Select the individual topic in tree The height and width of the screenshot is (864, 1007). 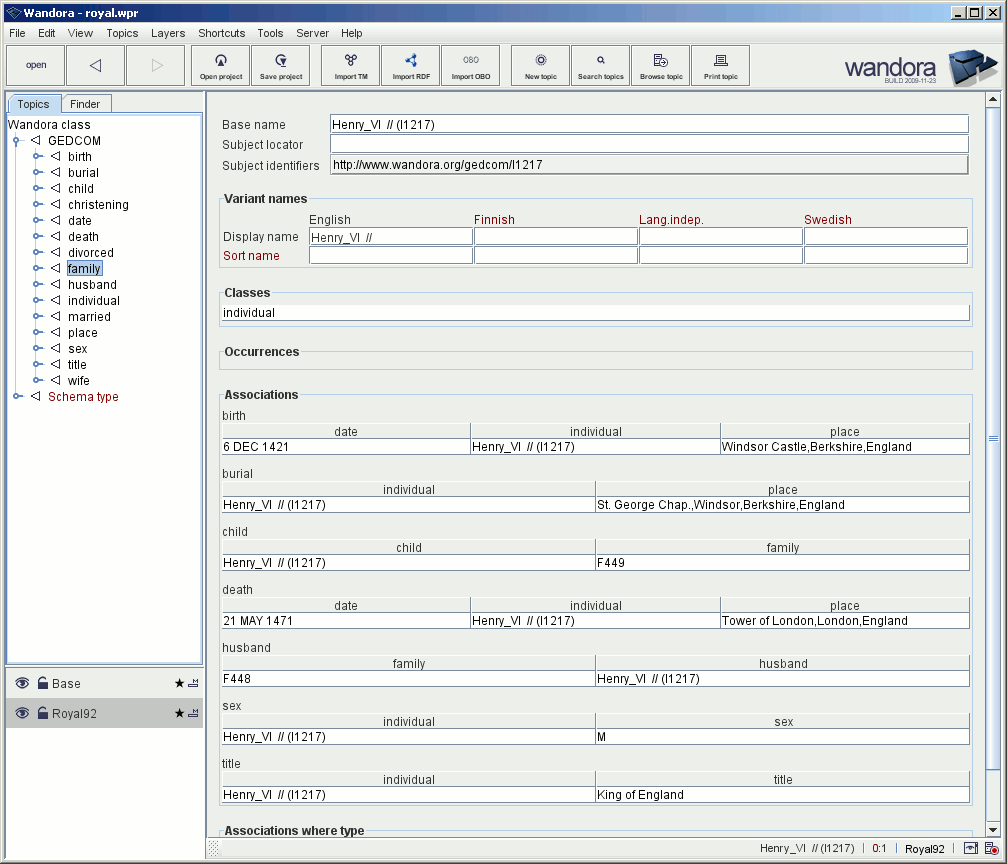93,301
